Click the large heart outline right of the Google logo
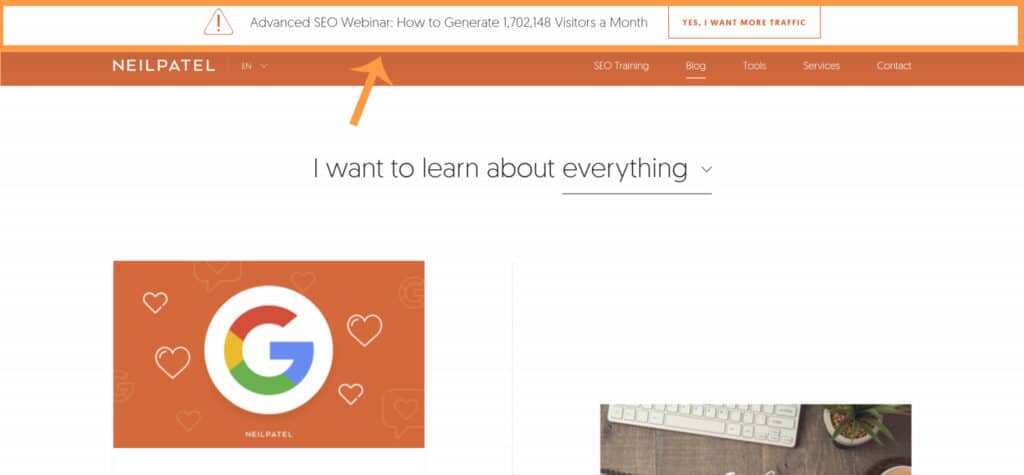The height and width of the screenshot is (475, 1024). [364, 328]
